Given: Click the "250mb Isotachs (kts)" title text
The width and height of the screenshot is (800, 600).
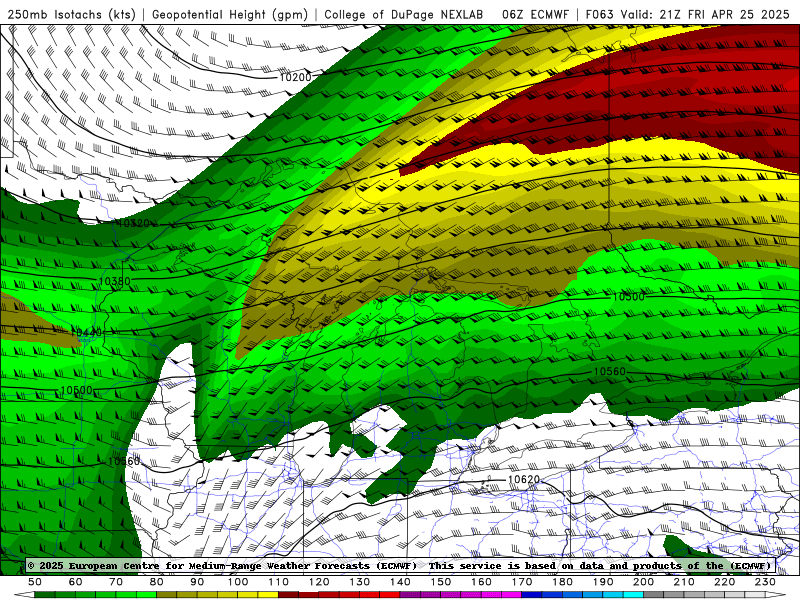Looking at the screenshot, I should click(71, 14).
